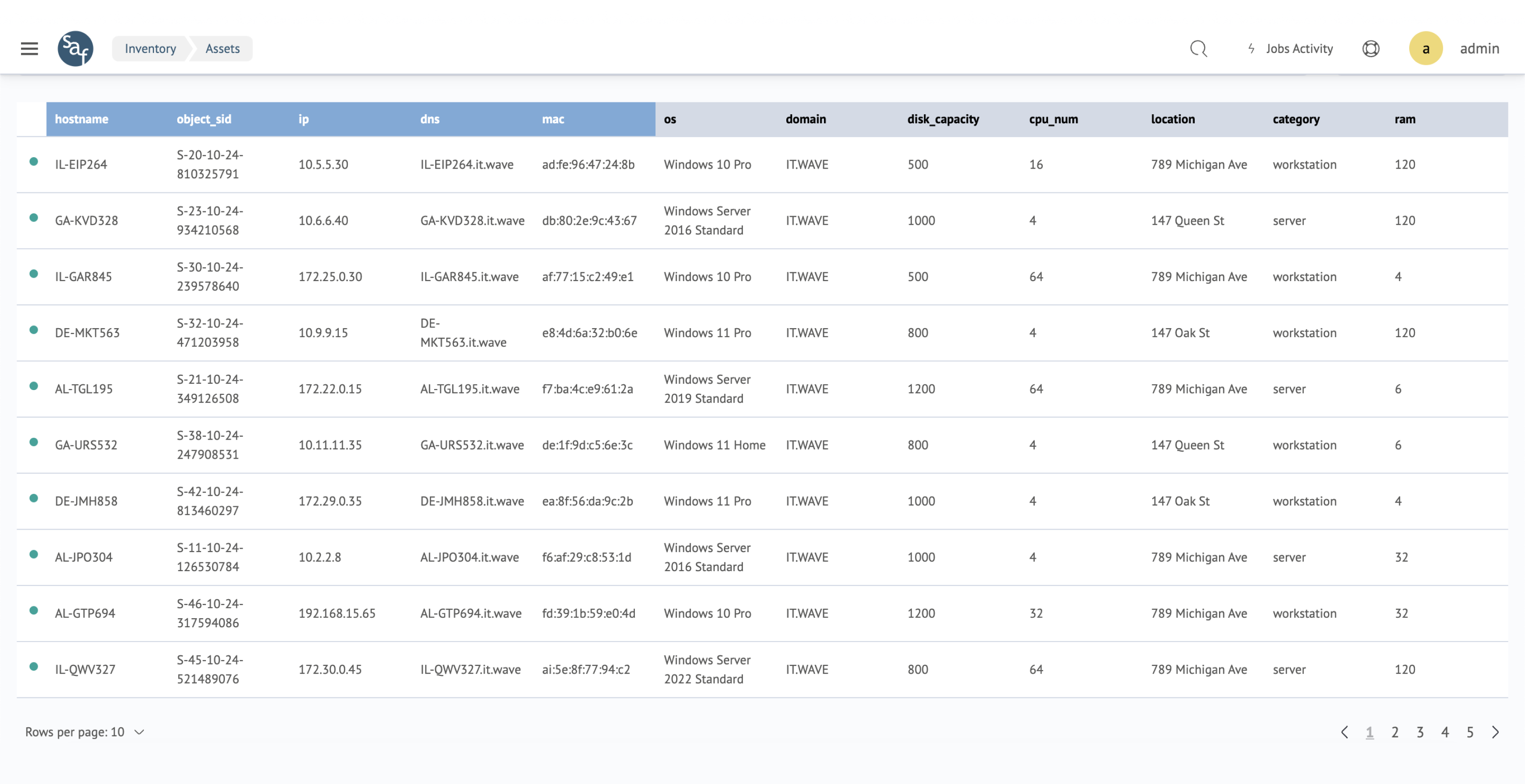Click the SAF logo icon

tap(75, 49)
